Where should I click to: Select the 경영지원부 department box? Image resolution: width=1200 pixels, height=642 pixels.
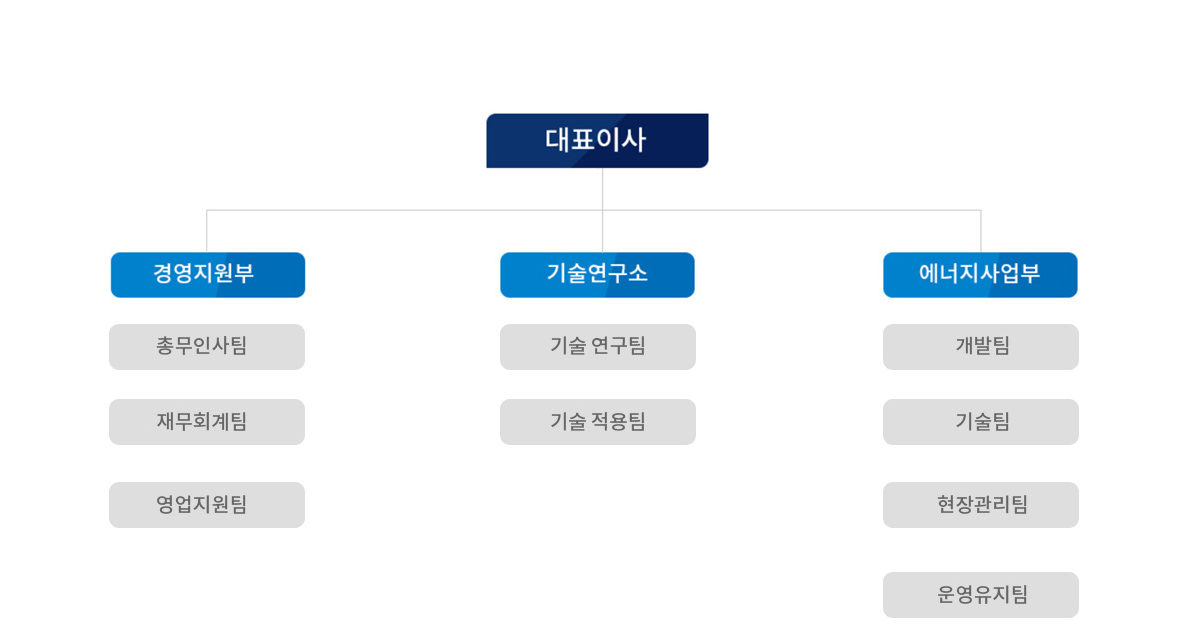[208, 275]
